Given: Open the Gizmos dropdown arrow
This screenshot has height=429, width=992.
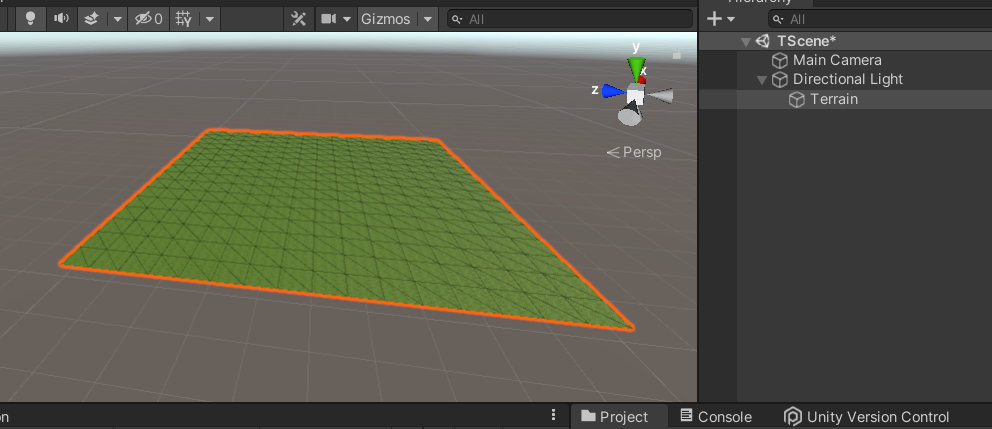Looking at the screenshot, I should point(428,19).
